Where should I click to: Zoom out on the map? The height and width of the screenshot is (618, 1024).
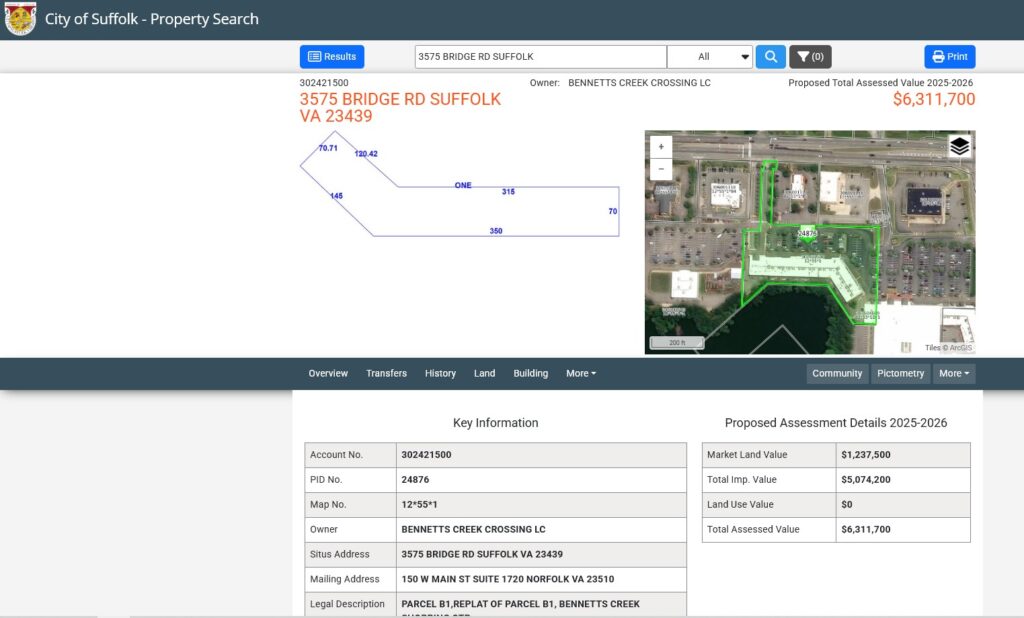661,169
